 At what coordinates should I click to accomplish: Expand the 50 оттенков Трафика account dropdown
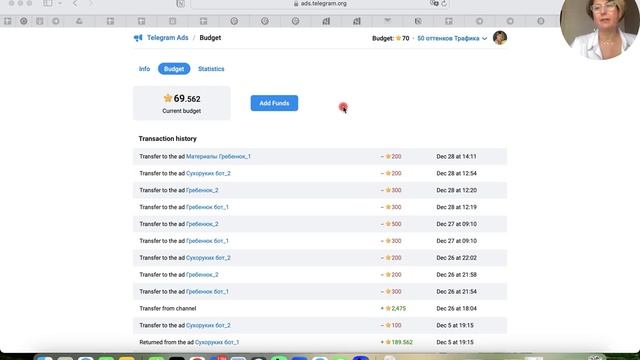tap(452, 38)
